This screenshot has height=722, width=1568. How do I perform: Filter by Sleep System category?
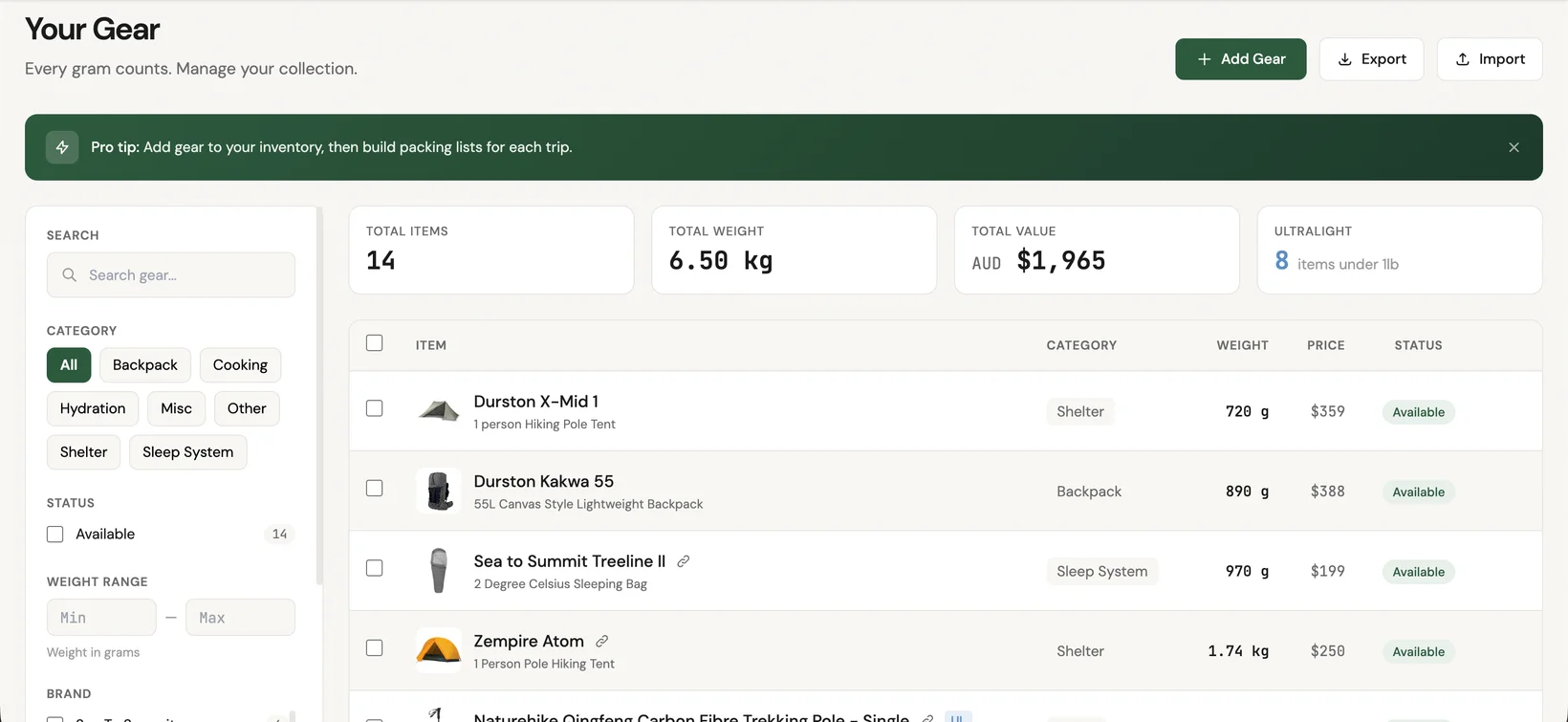[187, 452]
